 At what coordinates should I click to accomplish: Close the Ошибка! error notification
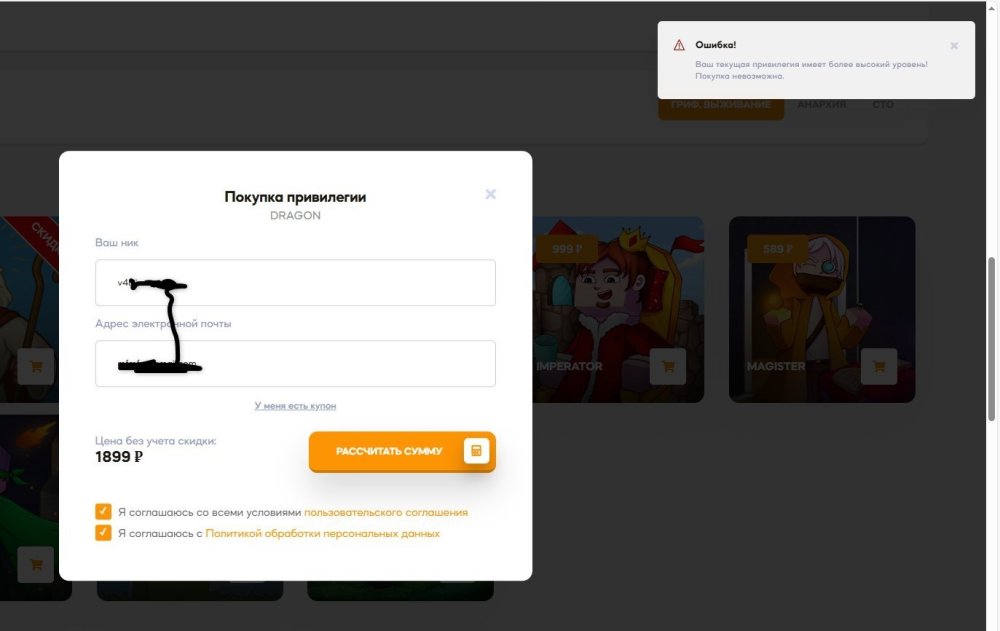pyautogui.click(x=954, y=46)
